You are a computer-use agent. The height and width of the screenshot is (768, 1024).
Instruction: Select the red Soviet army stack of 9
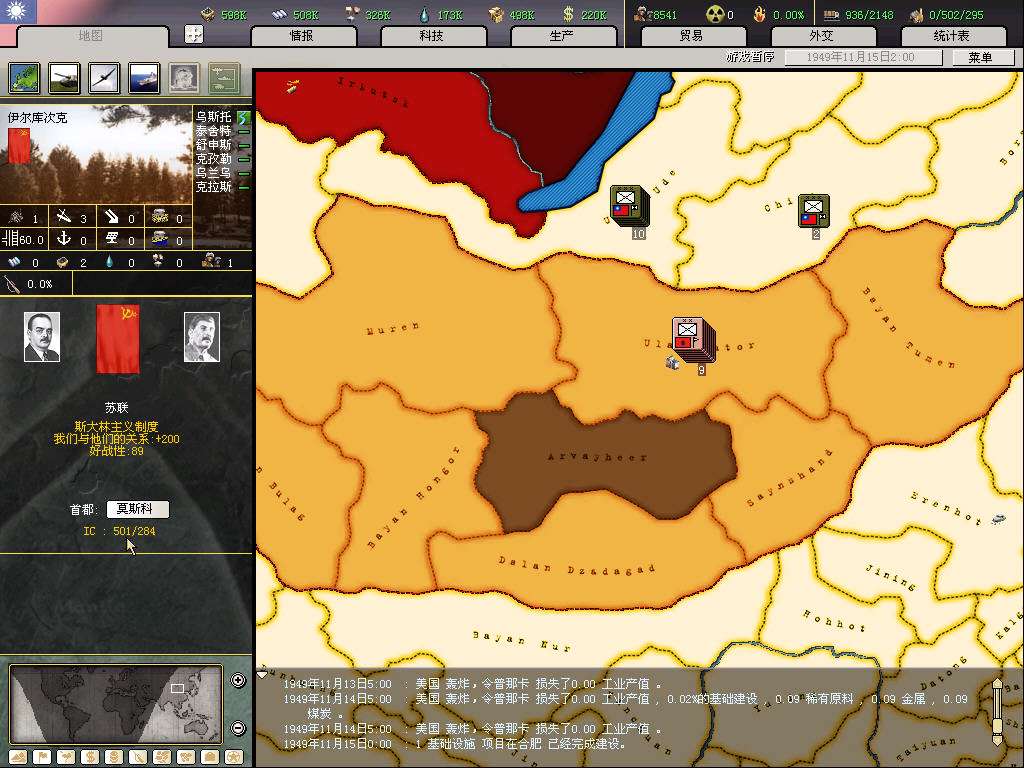[x=694, y=341]
